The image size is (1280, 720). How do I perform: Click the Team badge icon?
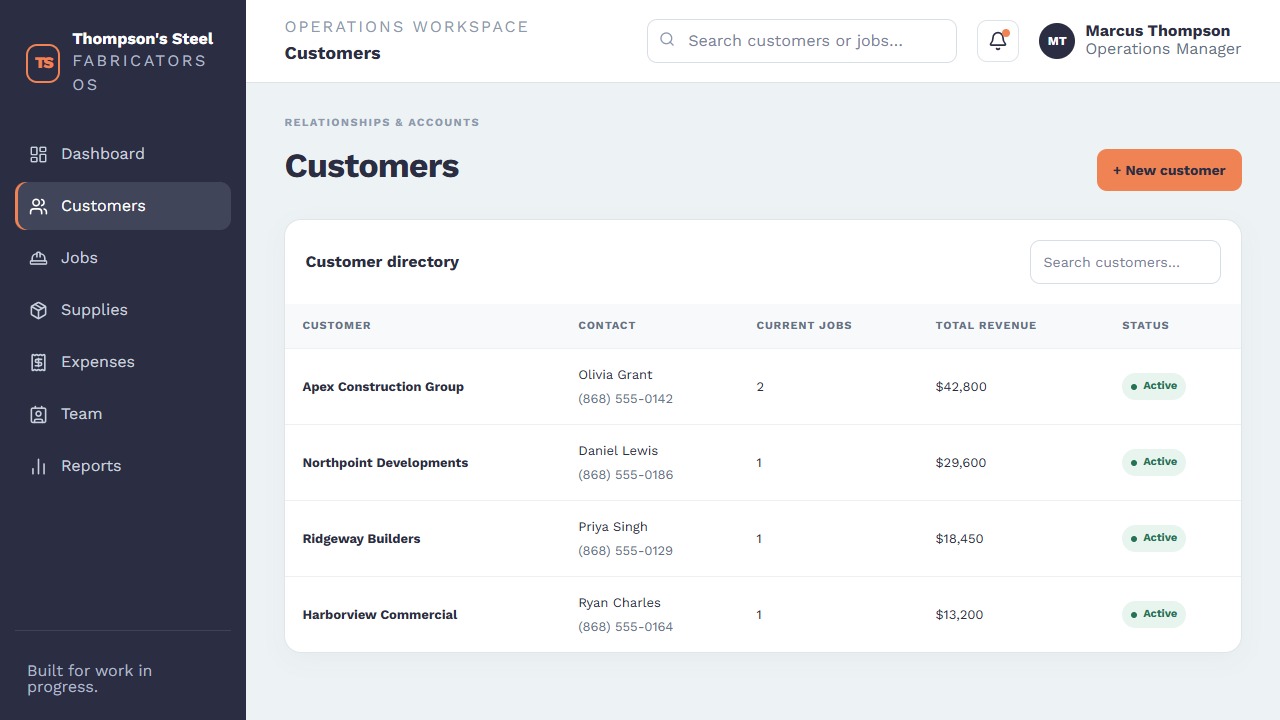(x=38, y=414)
